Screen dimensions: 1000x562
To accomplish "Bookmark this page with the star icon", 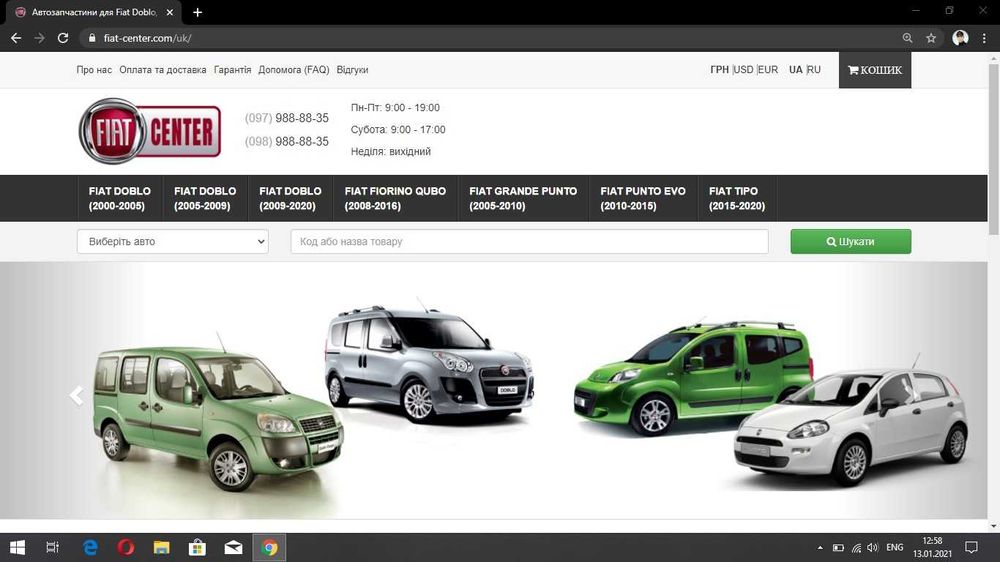I will point(931,38).
